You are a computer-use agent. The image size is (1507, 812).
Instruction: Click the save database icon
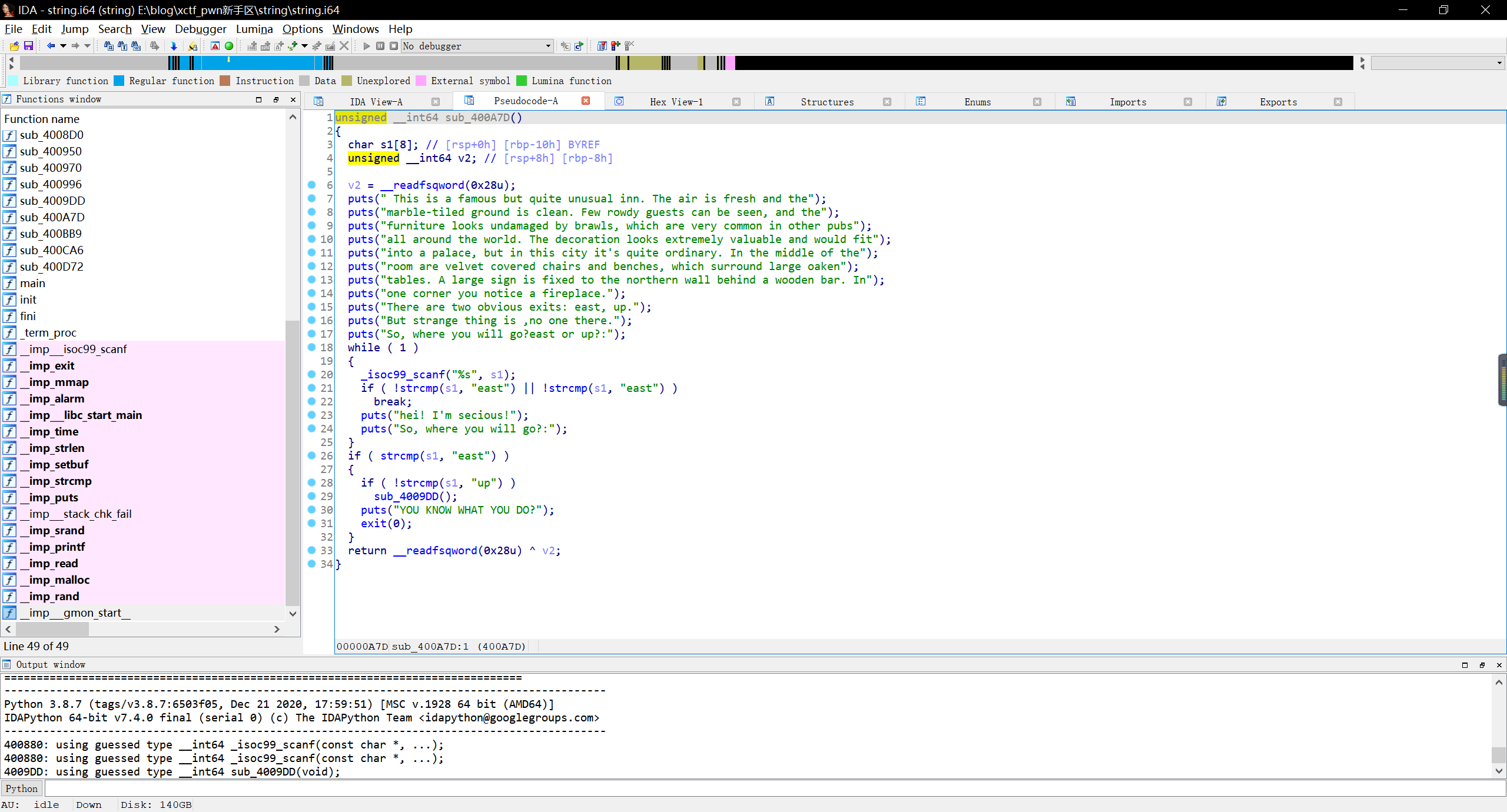coord(28,46)
